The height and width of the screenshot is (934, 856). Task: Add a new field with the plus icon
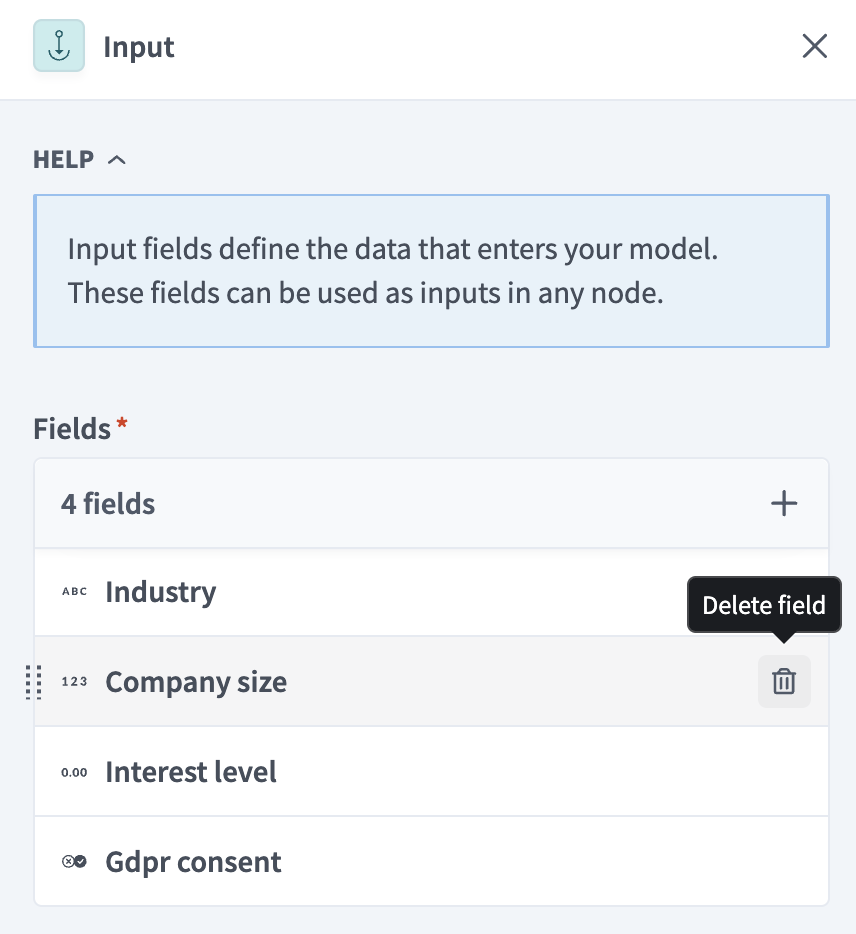pyautogui.click(x=784, y=503)
